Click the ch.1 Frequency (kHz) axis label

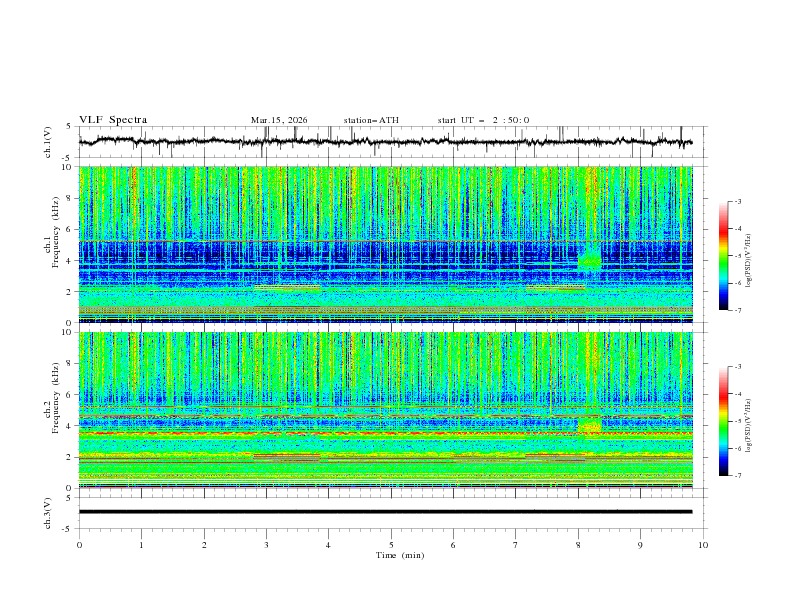tap(51, 232)
